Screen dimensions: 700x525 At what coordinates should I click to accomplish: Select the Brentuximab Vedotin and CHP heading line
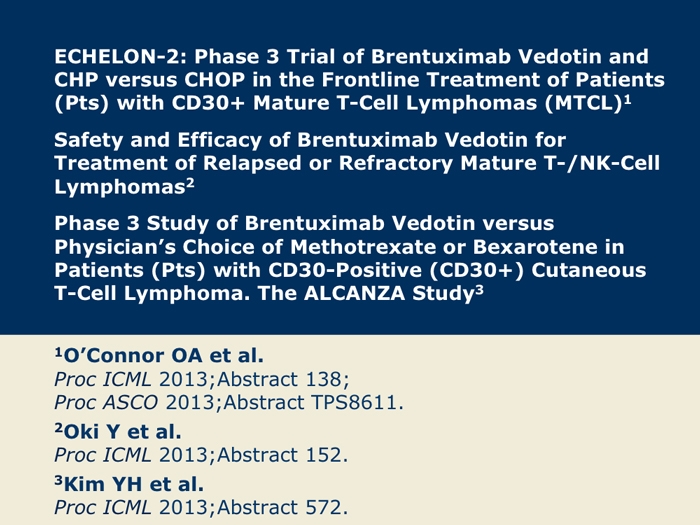(351, 57)
